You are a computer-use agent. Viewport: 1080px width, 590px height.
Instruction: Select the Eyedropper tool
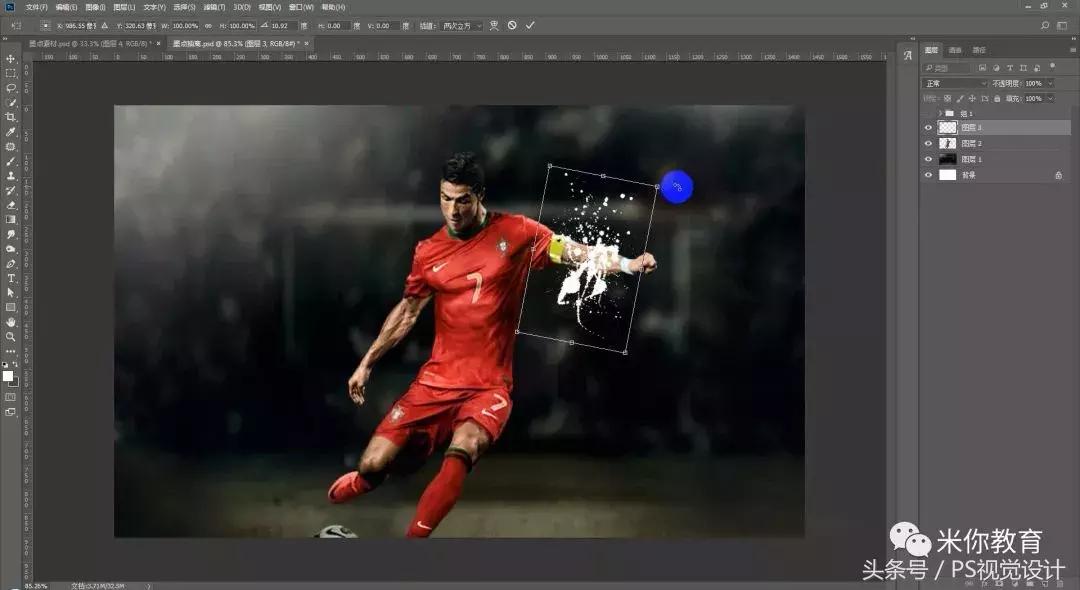pyautogui.click(x=10, y=131)
